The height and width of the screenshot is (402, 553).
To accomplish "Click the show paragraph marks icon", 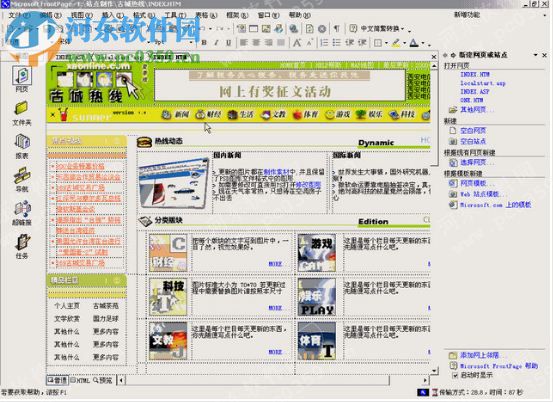I will click(x=336, y=28).
